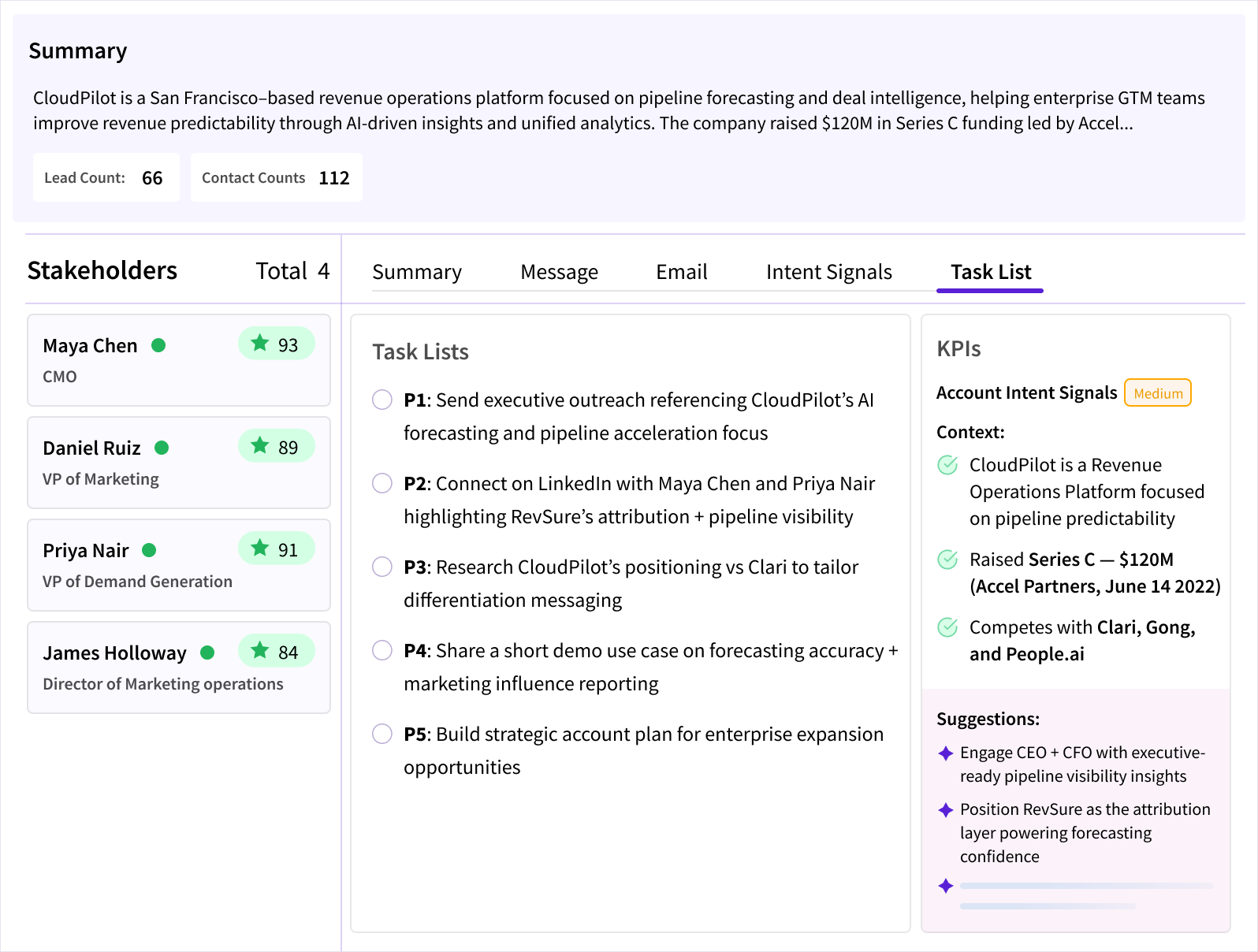This screenshot has height=952, width=1258.
Task: Open the Message tab
Action: click(x=559, y=272)
